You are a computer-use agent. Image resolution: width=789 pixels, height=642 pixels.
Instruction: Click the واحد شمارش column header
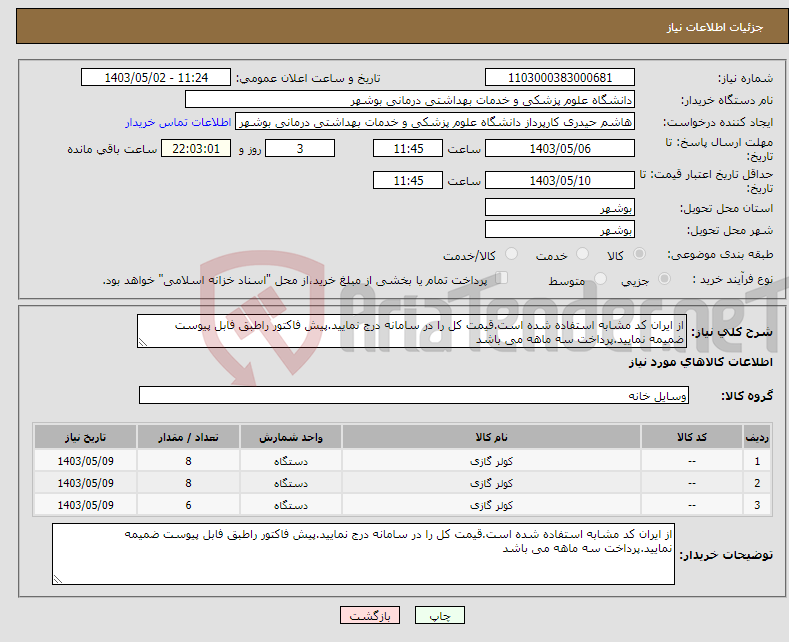click(291, 437)
